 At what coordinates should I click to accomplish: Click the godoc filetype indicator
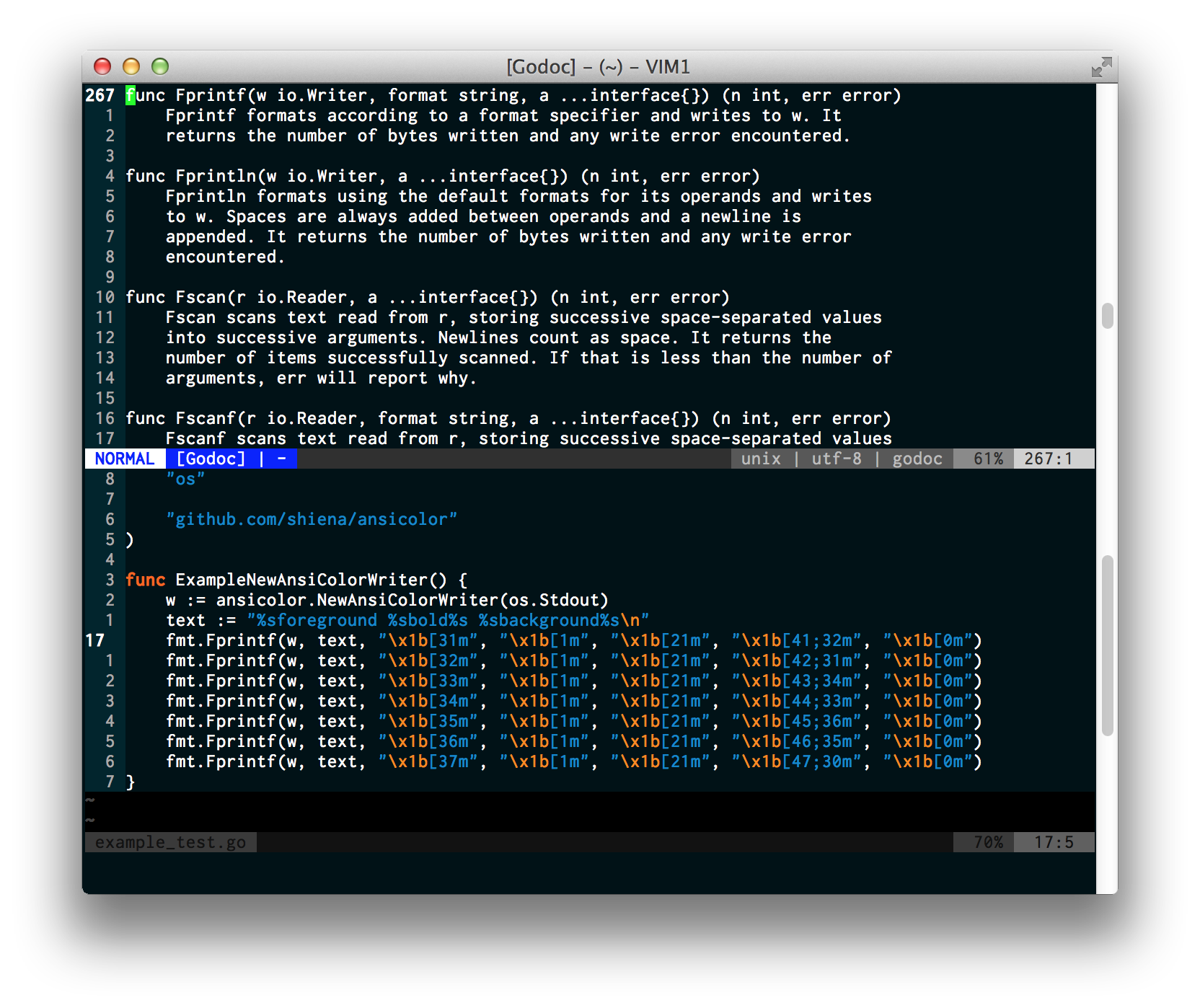[917, 459]
